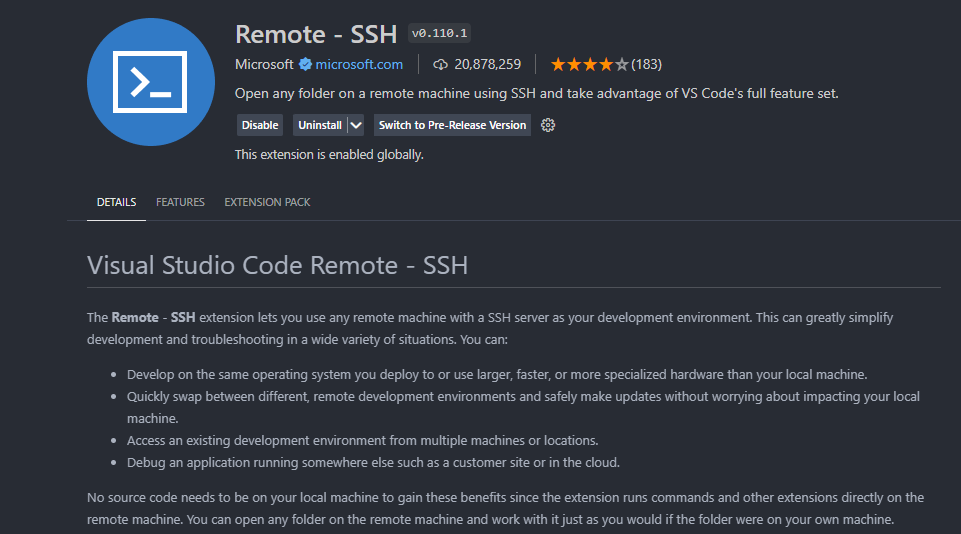961x534 pixels.
Task: Click the five-star rating icons
Action: tap(590, 64)
